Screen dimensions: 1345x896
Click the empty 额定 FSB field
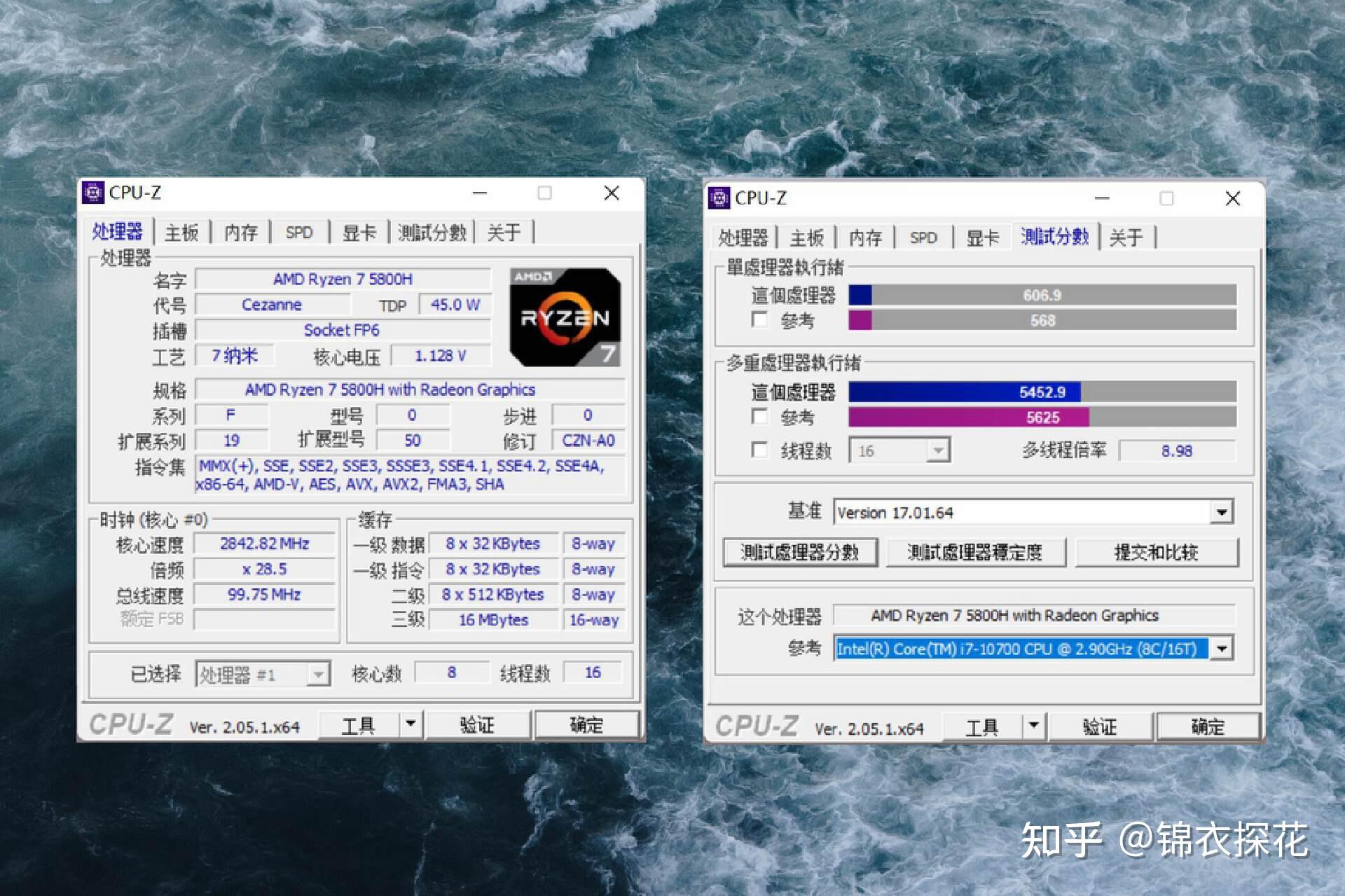point(265,620)
